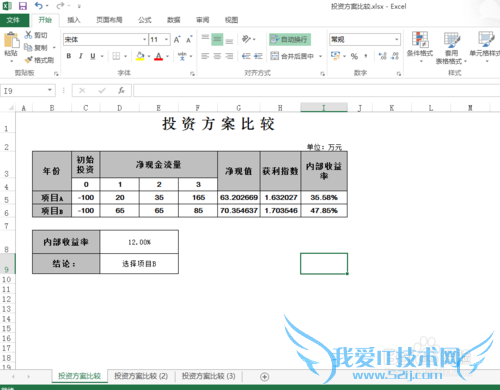Open fill color dropdown arrow
This screenshot has width=500, height=390.
149,56
